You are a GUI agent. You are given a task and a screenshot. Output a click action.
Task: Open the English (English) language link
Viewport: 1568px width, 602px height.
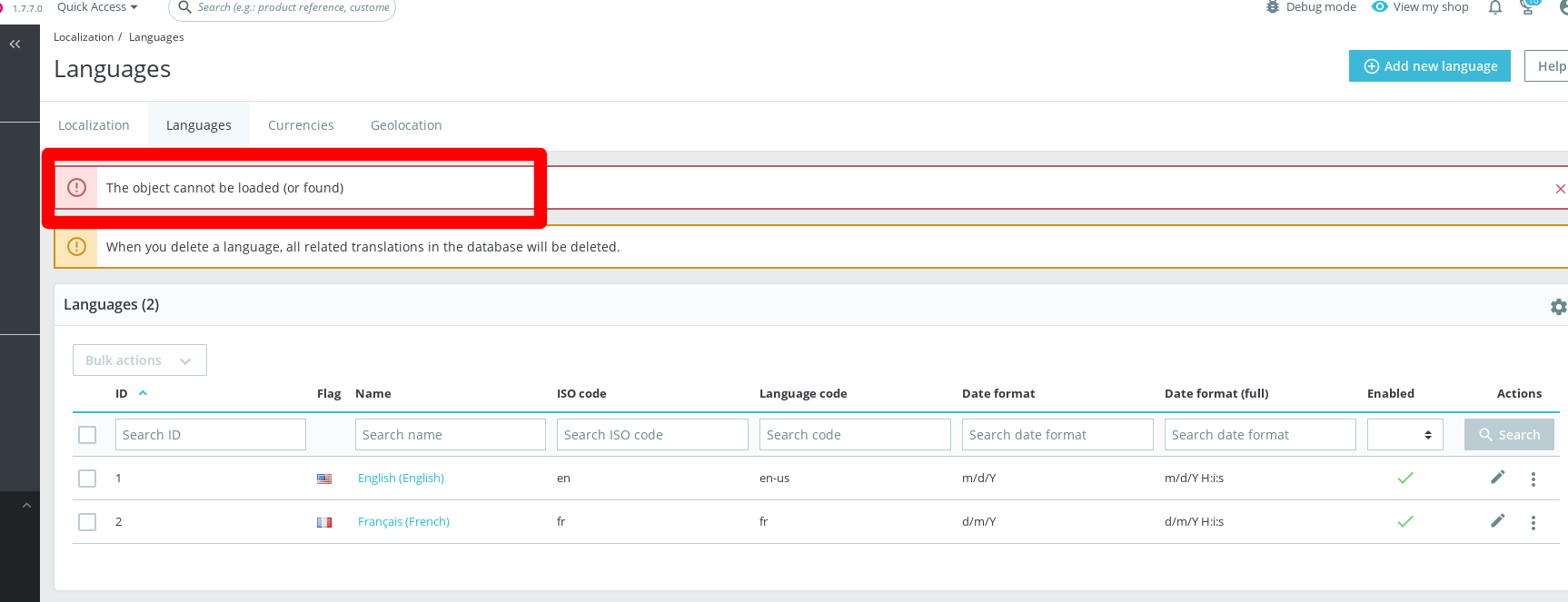coord(401,479)
